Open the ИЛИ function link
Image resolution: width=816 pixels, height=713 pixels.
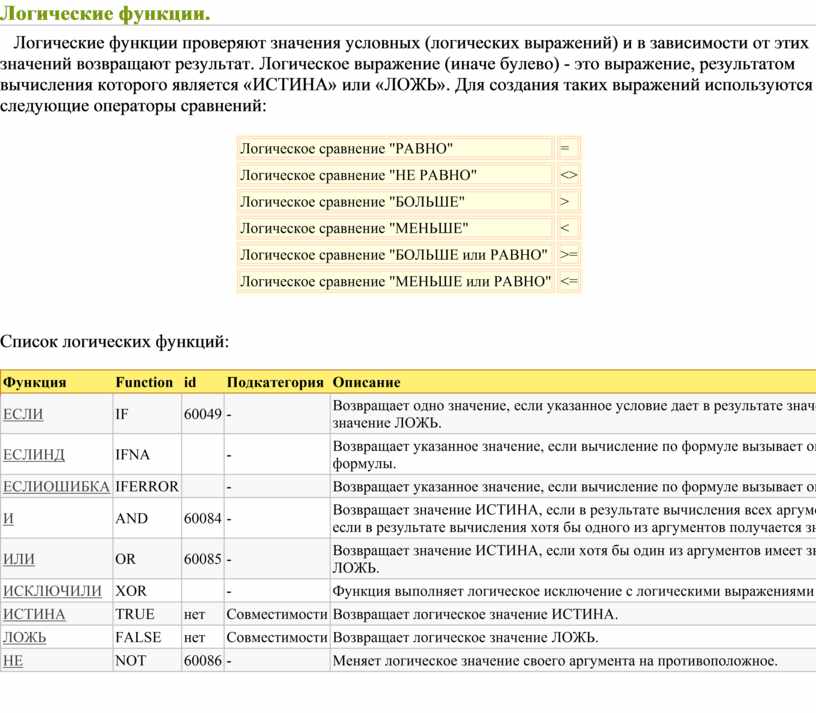click(19, 559)
